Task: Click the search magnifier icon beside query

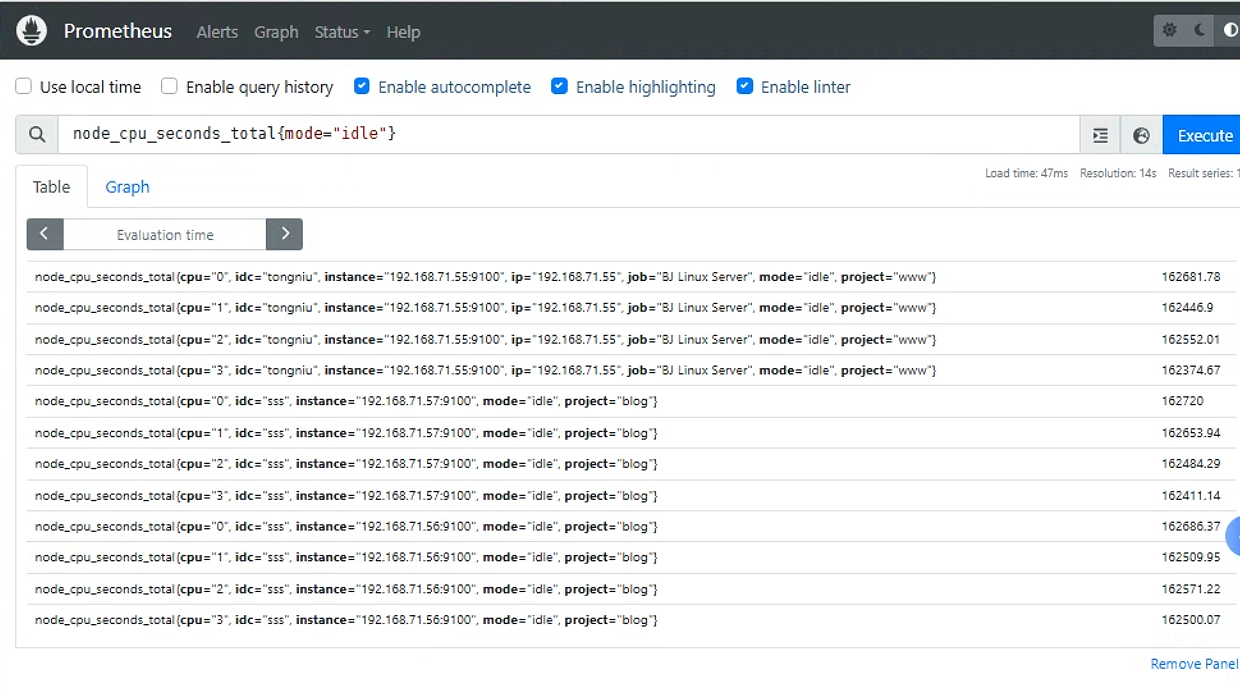Action: pos(37,135)
